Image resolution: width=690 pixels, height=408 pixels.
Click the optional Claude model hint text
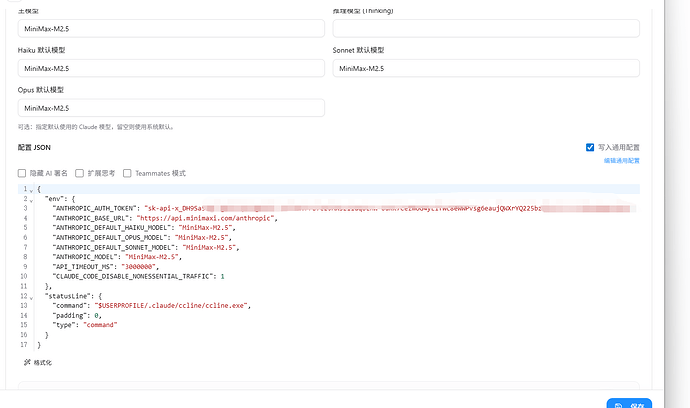click(96, 127)
